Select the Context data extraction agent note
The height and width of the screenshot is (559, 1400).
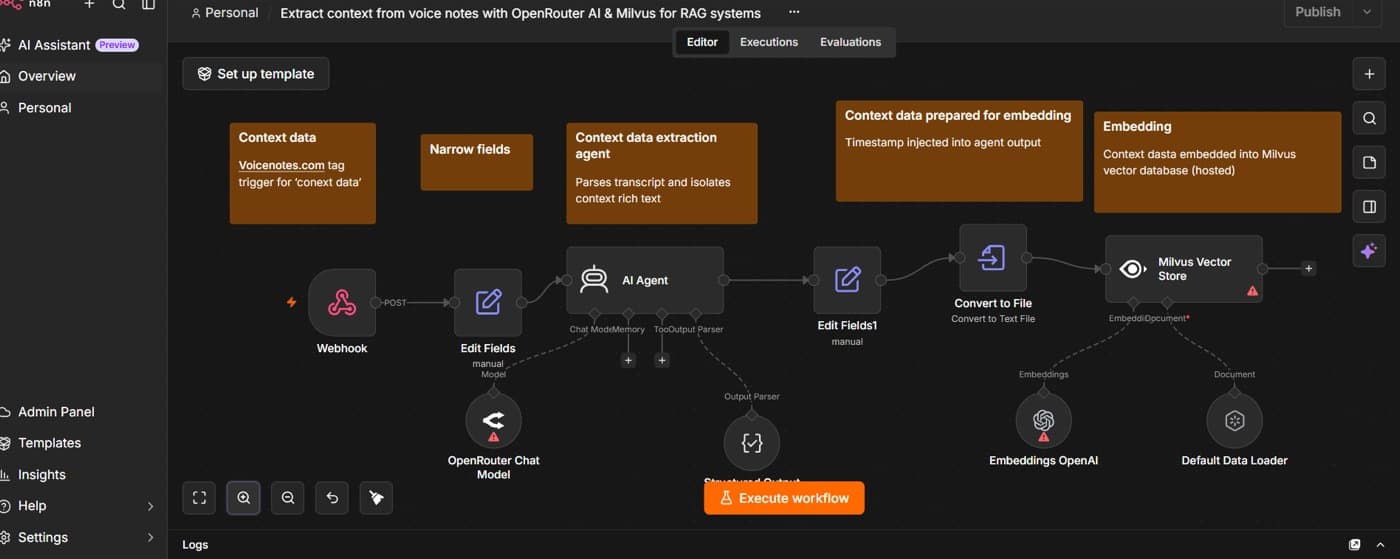[662, 173]
